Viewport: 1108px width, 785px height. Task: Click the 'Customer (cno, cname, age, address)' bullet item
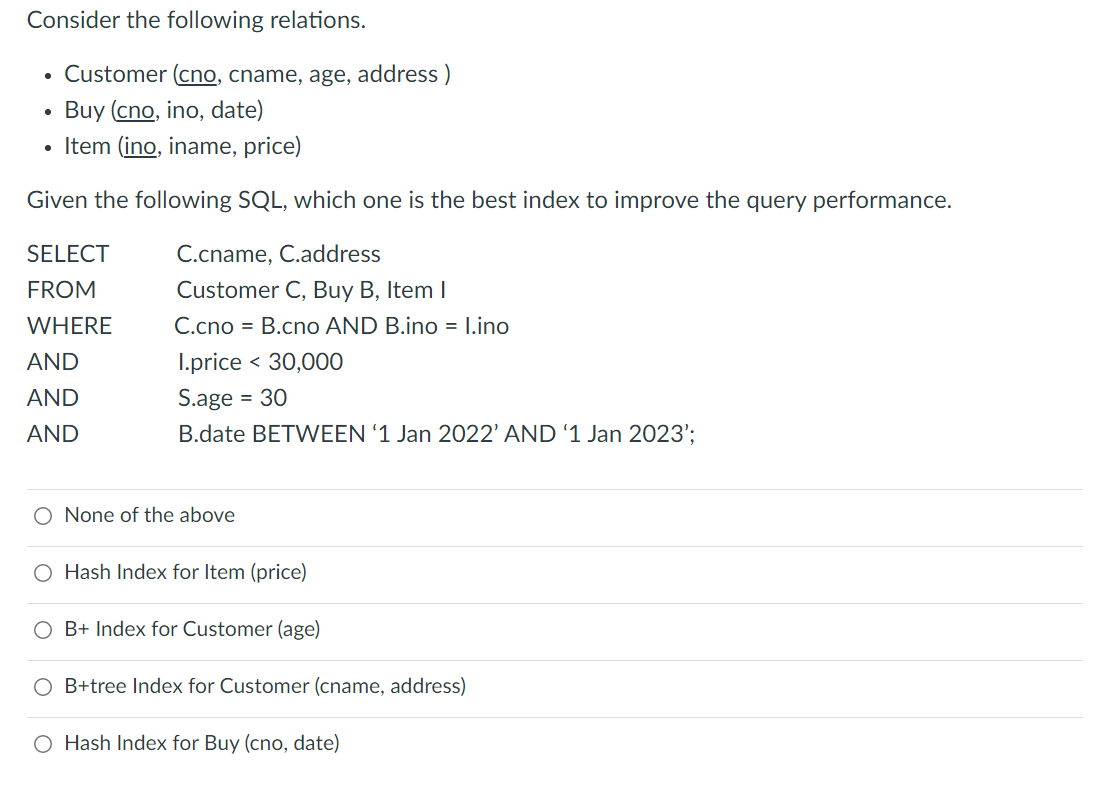pos(257,74)
